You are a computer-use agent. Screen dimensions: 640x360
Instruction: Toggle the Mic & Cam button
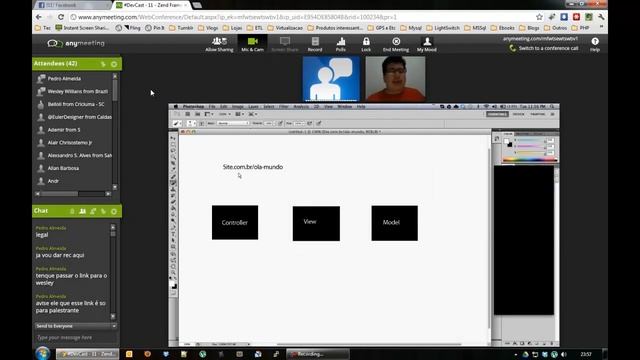click(252, 44)
